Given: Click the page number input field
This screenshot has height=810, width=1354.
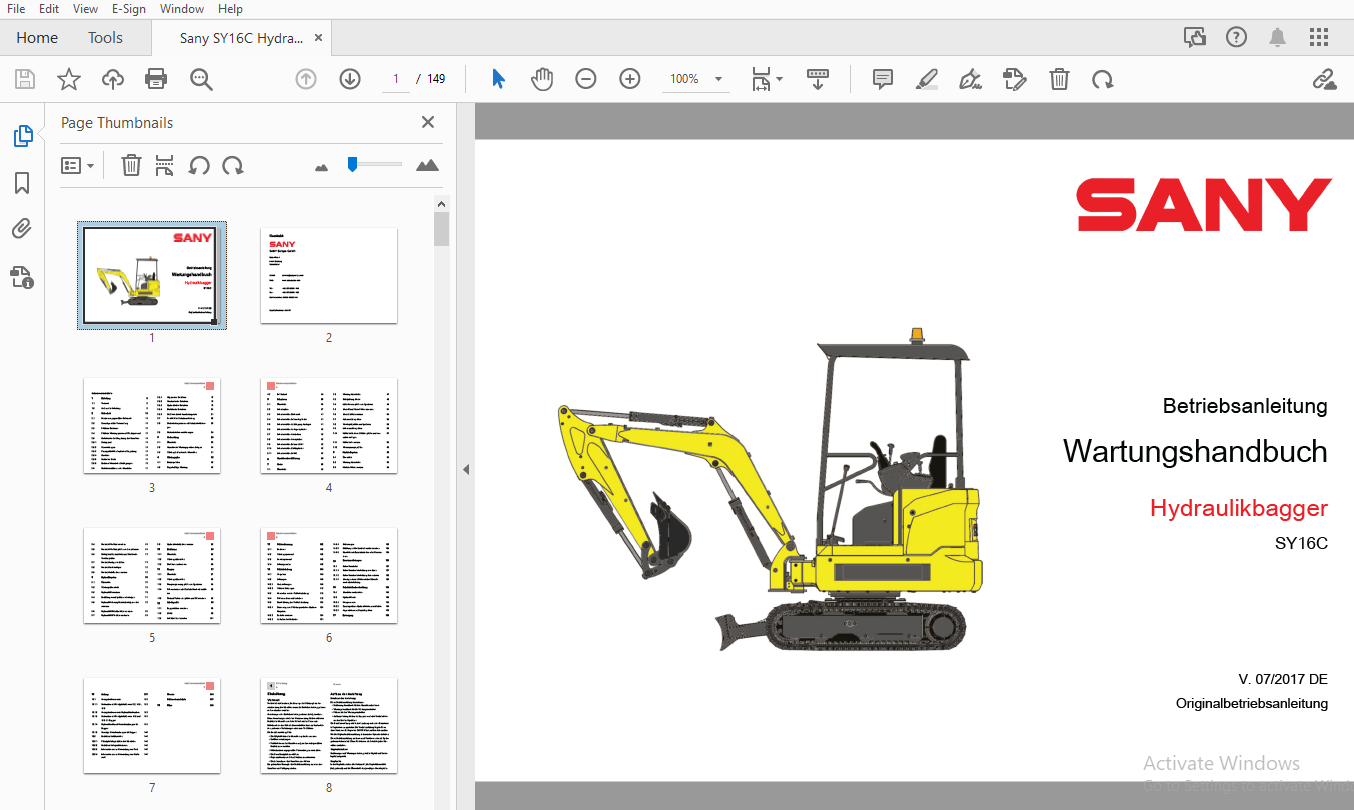Looking at the screenshot, I should click(396, 79).
